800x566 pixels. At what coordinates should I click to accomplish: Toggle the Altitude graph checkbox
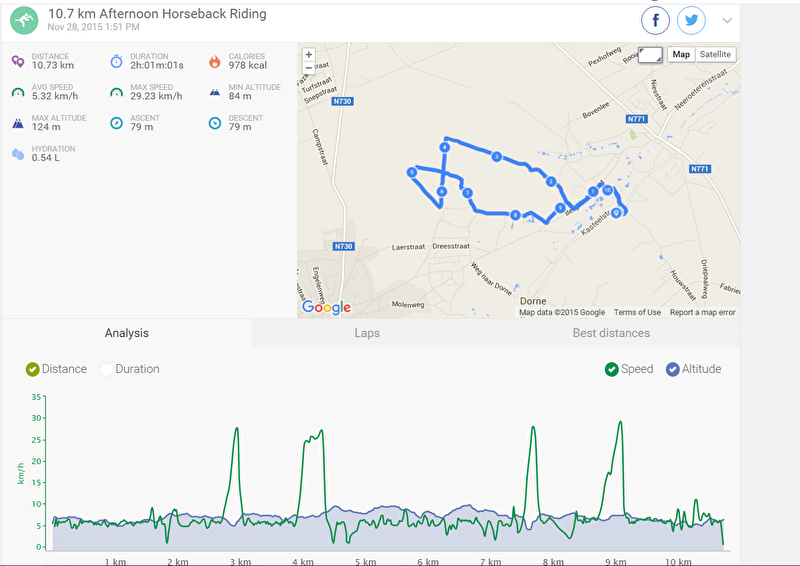(x=673, y=369)
